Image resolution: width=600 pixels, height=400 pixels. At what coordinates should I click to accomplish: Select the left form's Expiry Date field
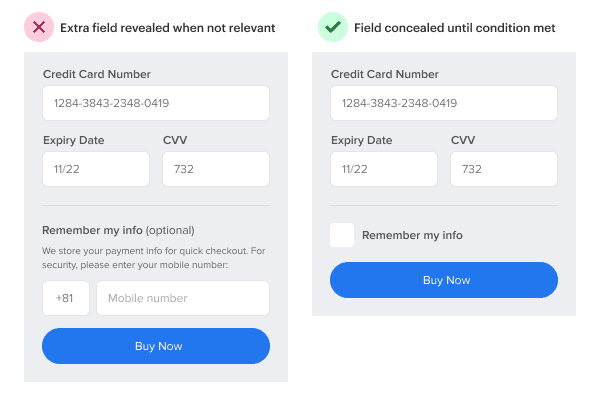tap(95, 169)
